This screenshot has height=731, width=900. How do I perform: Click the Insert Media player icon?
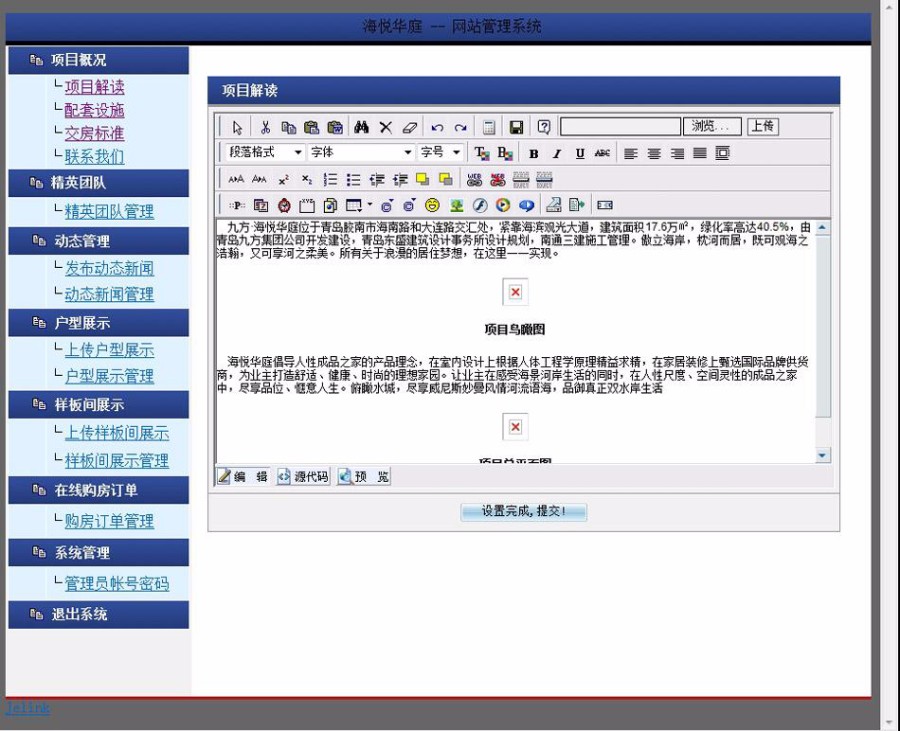(503, 205)
